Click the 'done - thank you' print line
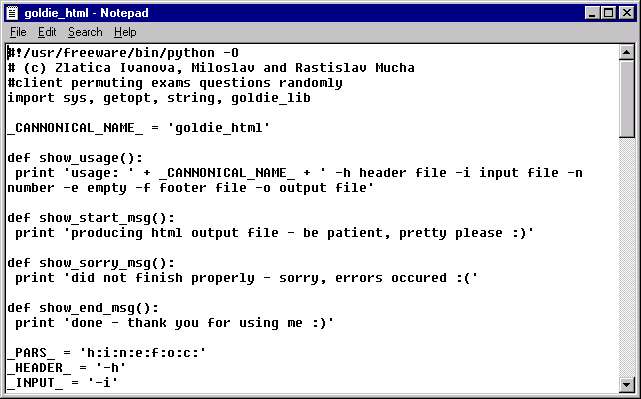 [x=175, y=323]
